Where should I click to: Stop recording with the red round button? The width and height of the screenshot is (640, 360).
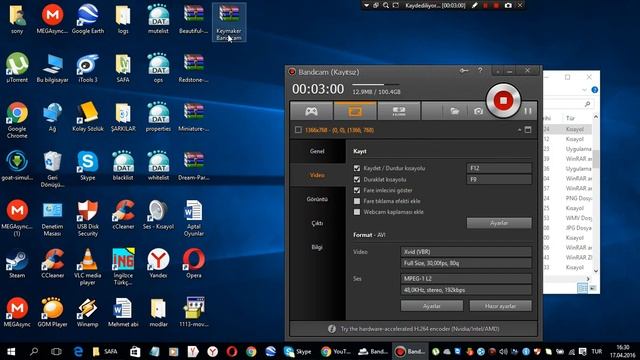coord(503,100)
